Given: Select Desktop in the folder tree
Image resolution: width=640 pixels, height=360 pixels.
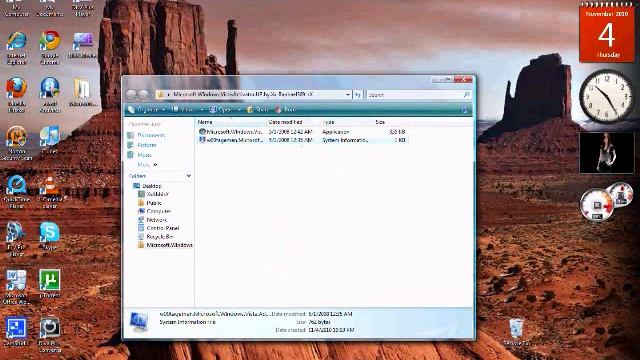Looking at the screenshot, I should [151, 186].
